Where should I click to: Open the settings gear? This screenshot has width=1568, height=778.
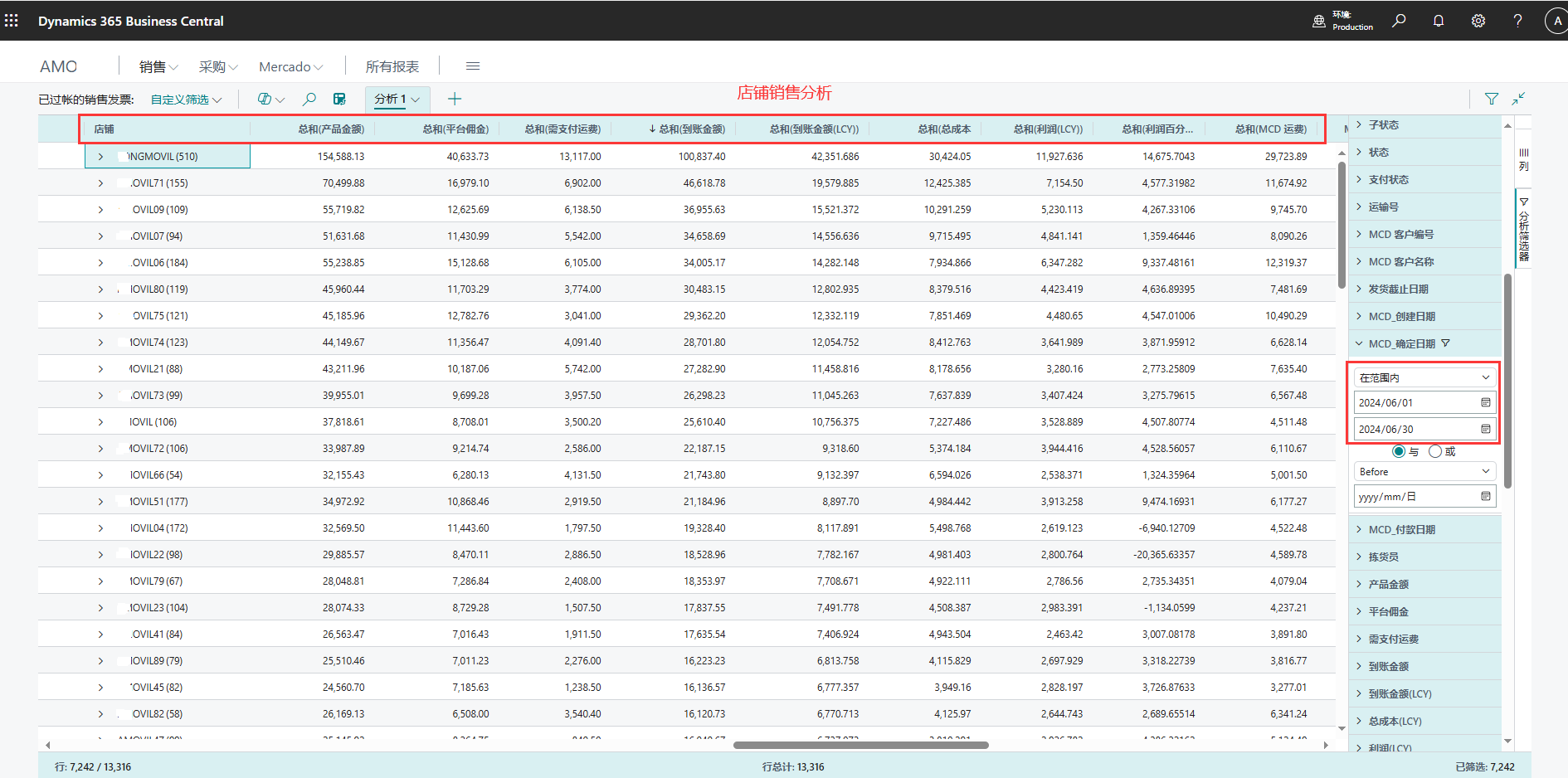click(x=1478, y=21)
